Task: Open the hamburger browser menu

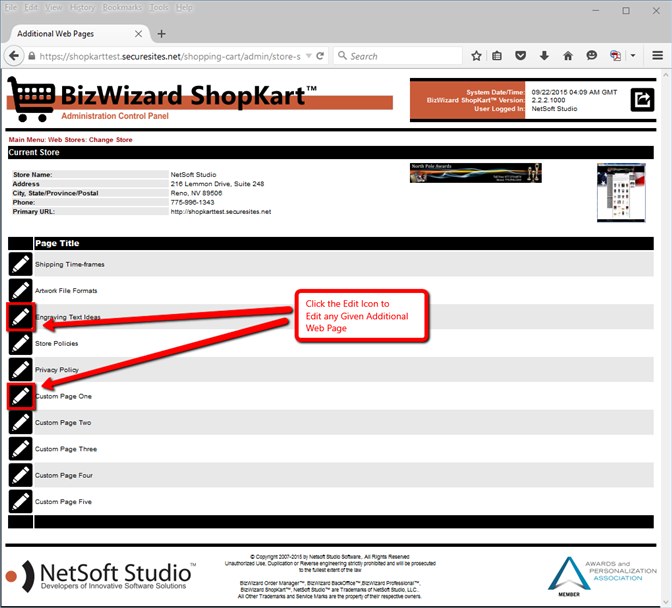Action: coord(657,56)
